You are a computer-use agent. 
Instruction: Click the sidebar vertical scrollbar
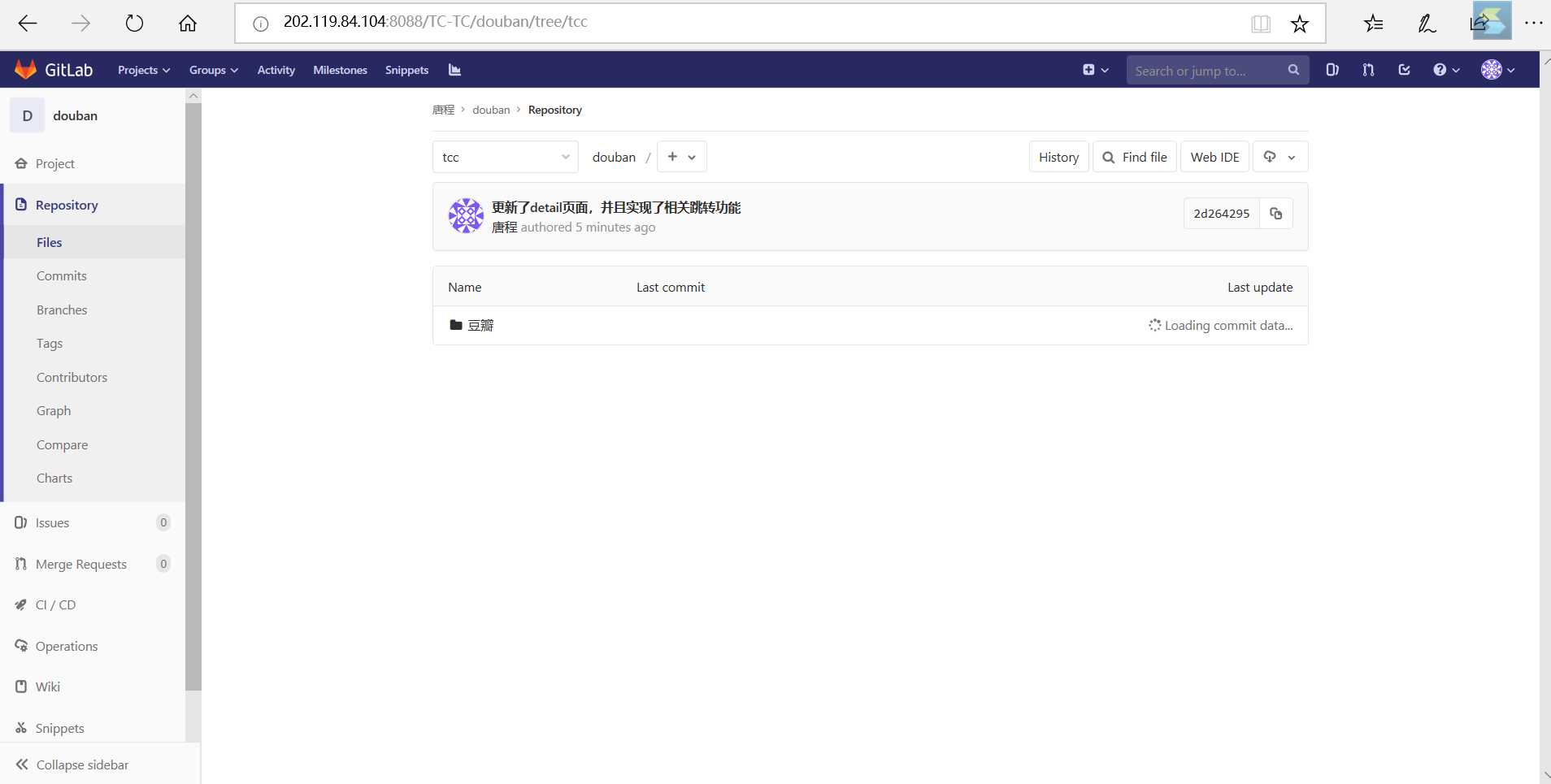pyautogui.click(x=193, y=396)
